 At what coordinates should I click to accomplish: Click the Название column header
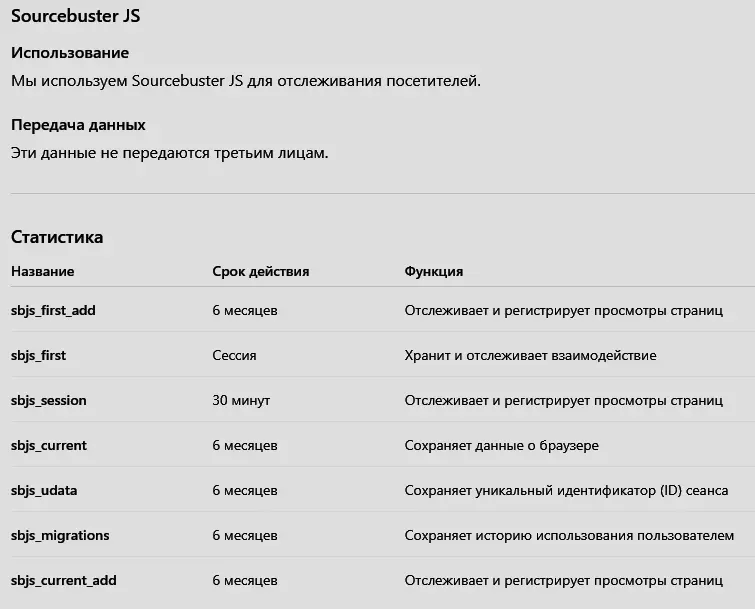pos(42,271)
